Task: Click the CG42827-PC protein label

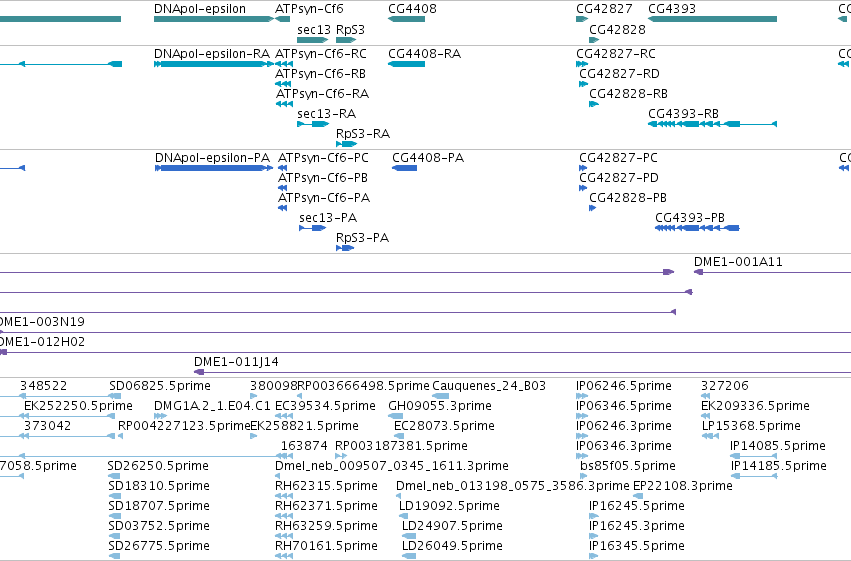Action: click(x=618, y=158)
